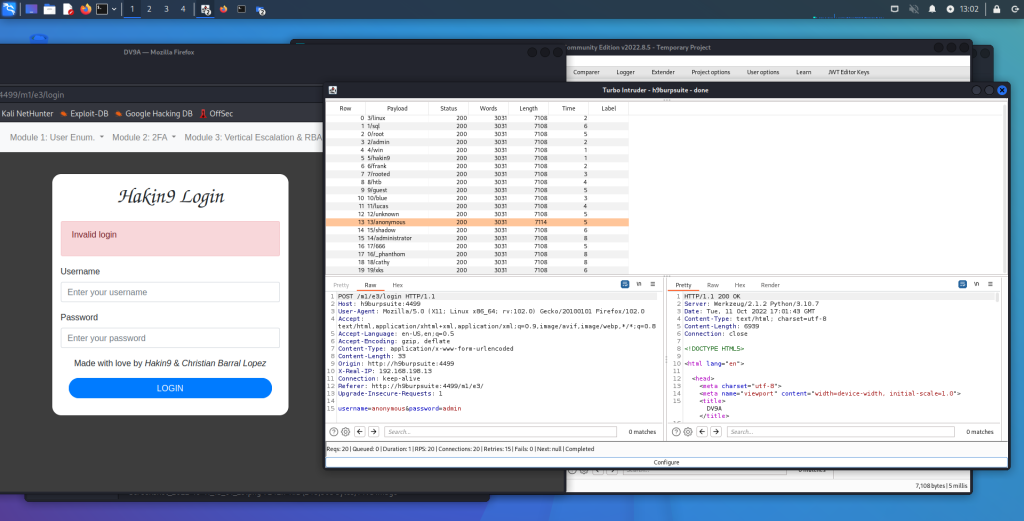The width and height of the screenshot is (1024, 521).
Task: Focus the Burp Suite taskbar window icon
Action: [205, 9]
